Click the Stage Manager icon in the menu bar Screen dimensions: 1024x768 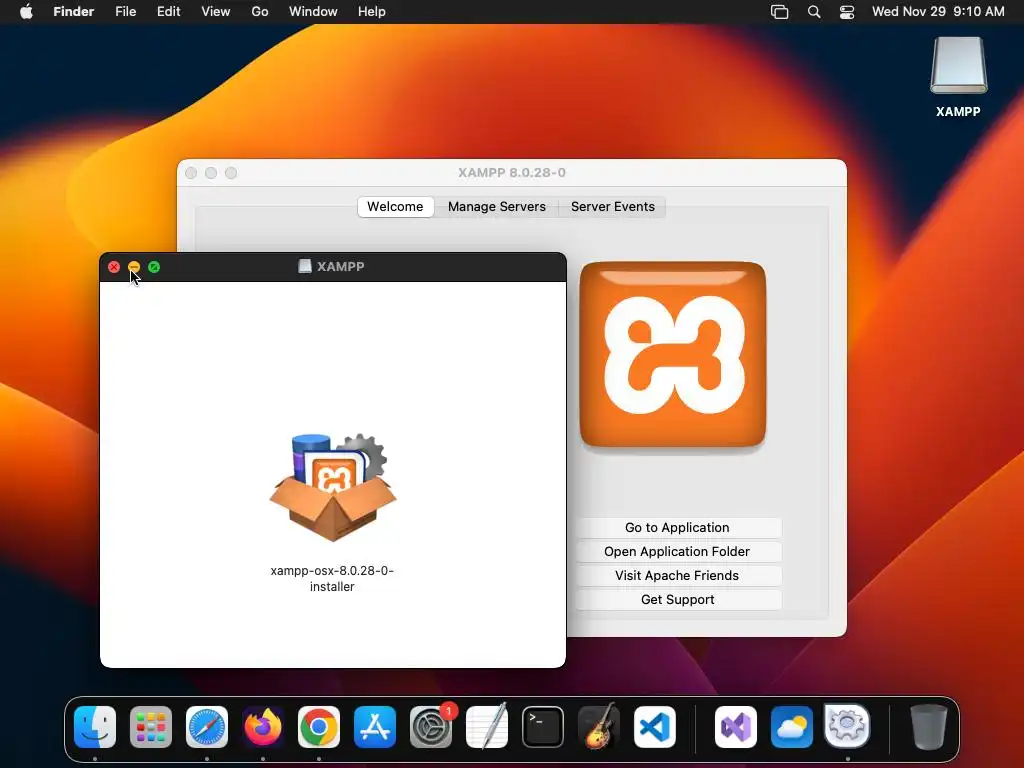(780, 12)
